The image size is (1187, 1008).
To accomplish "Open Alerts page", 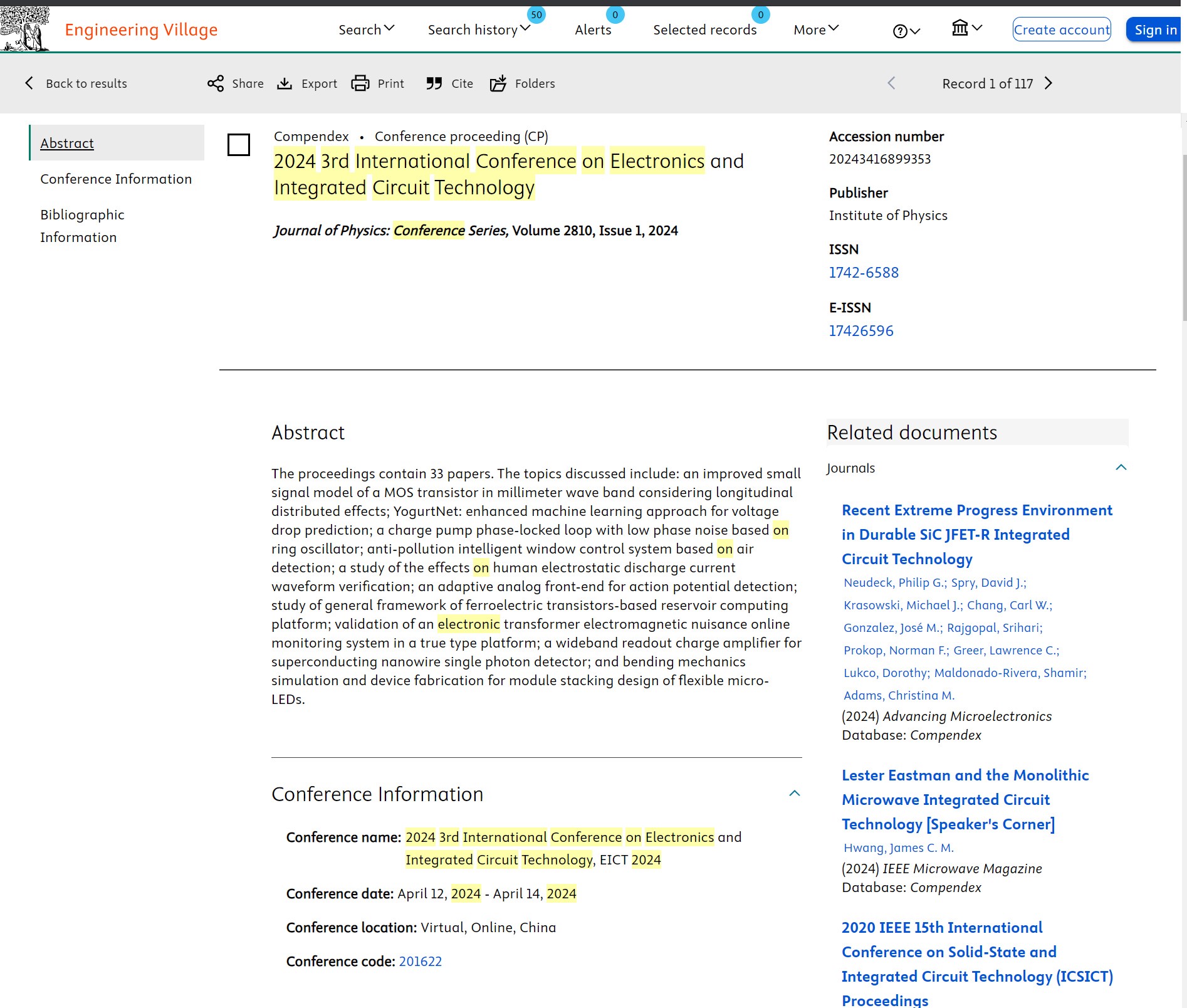I will pos(593,29).
